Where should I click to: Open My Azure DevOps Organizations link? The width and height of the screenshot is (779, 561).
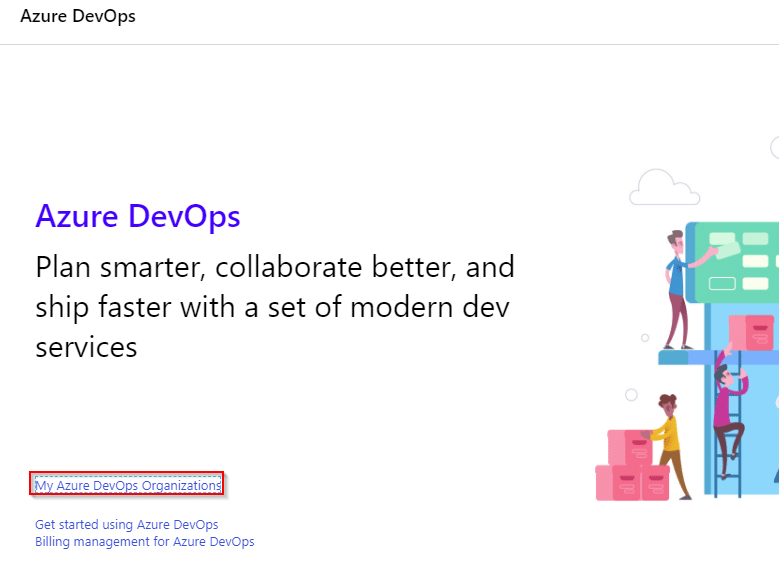128,485
